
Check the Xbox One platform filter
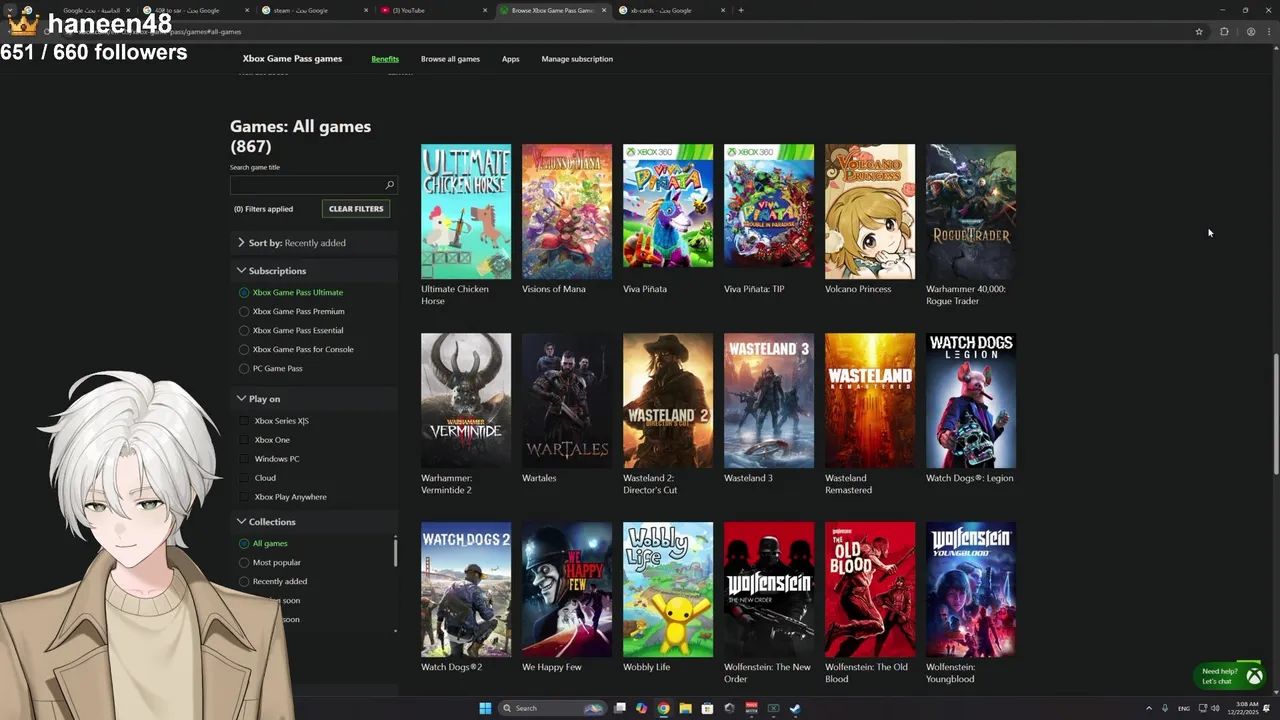click(244, 440)
